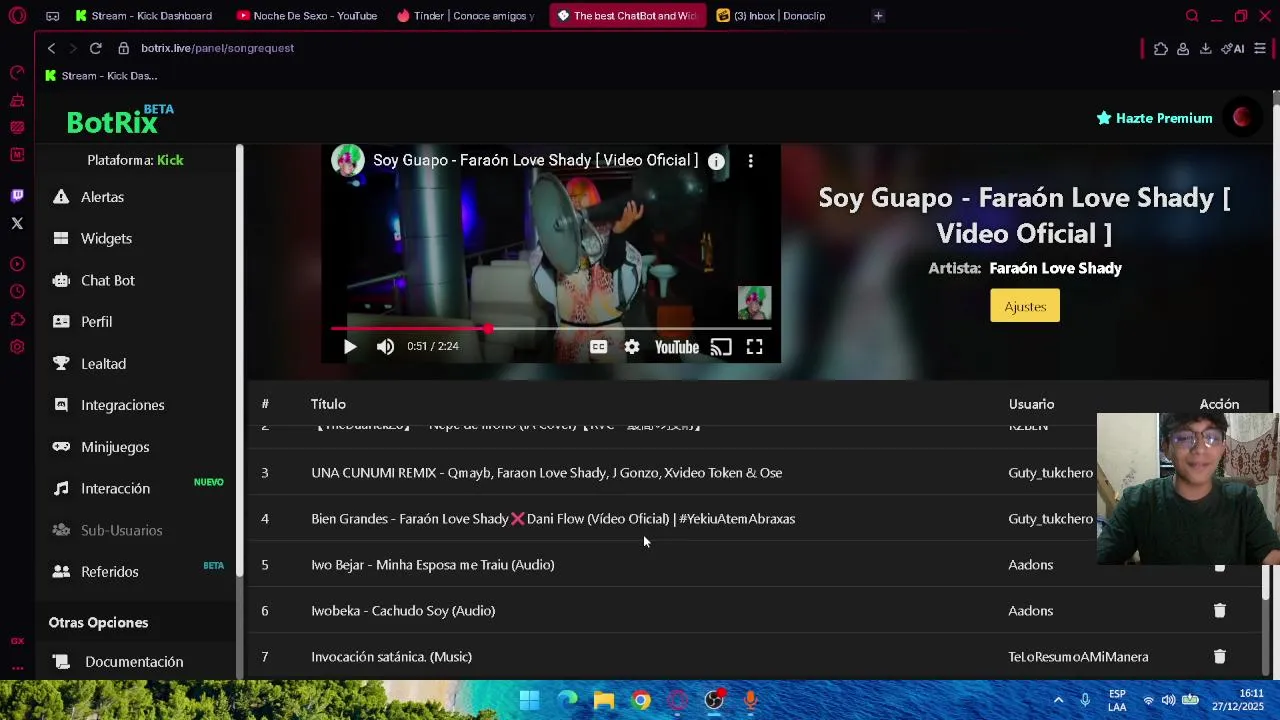Open Integraciones in the sidebar

pos(122,405)
